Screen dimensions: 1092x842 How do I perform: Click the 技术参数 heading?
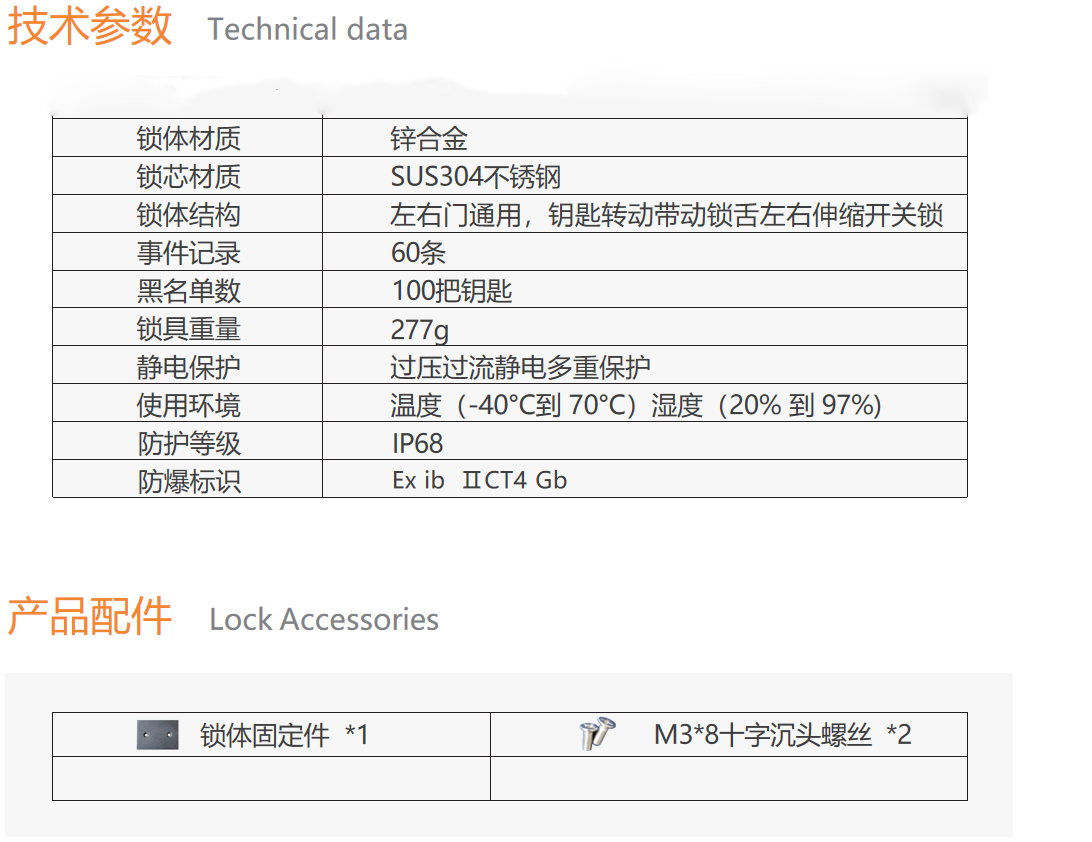point(90,27)
